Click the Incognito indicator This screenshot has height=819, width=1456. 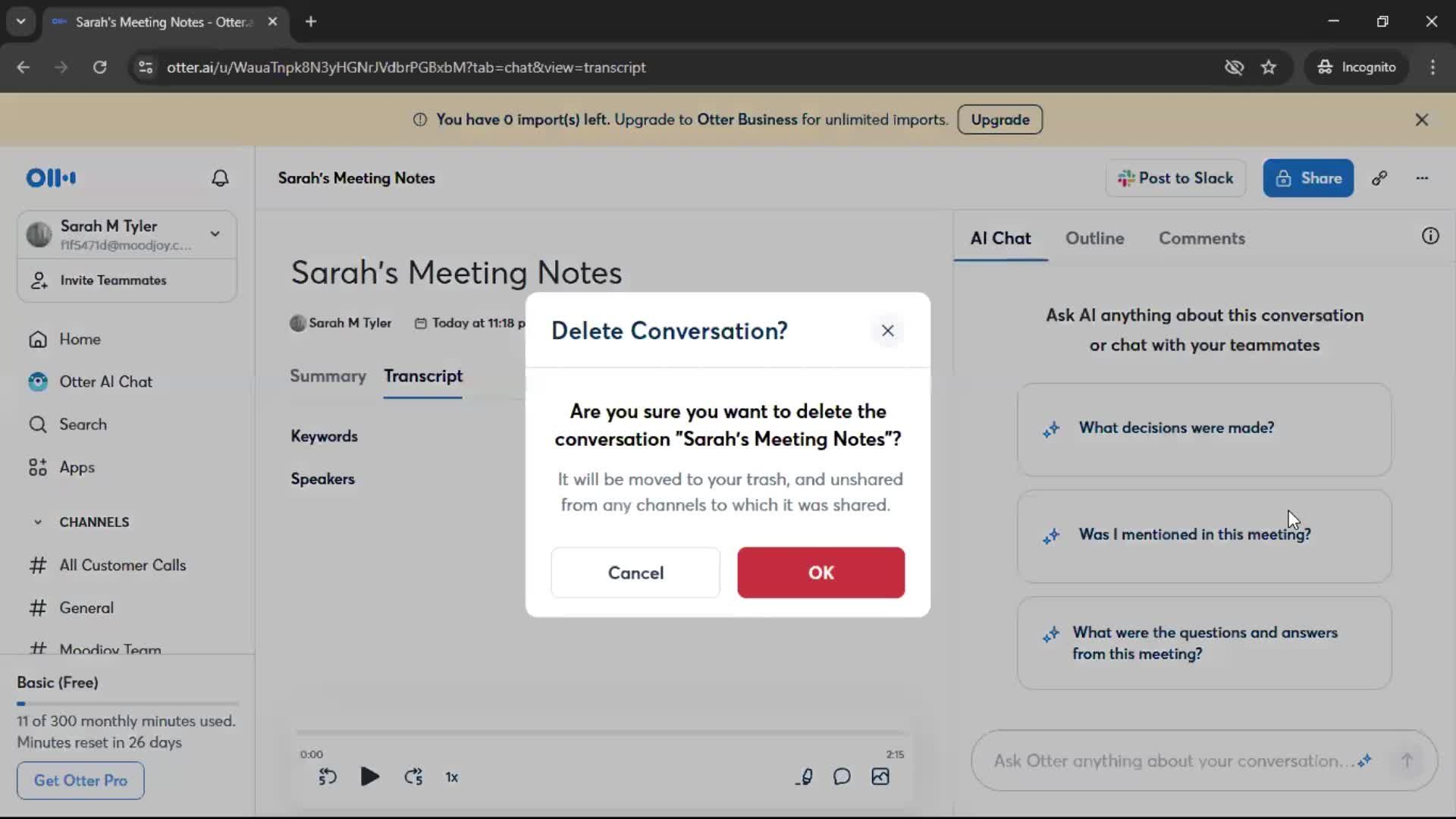(x=1357, y=67)
